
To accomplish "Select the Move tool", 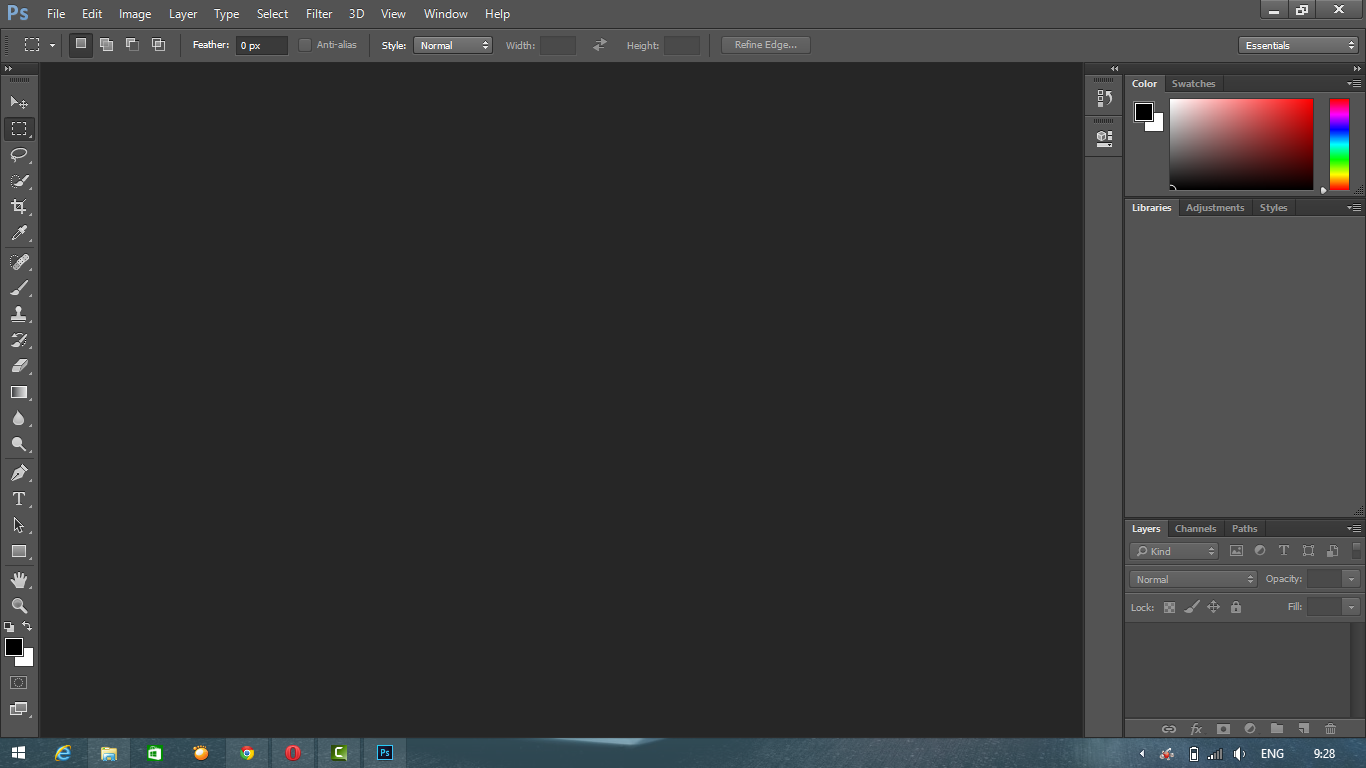I will [19, 103].
